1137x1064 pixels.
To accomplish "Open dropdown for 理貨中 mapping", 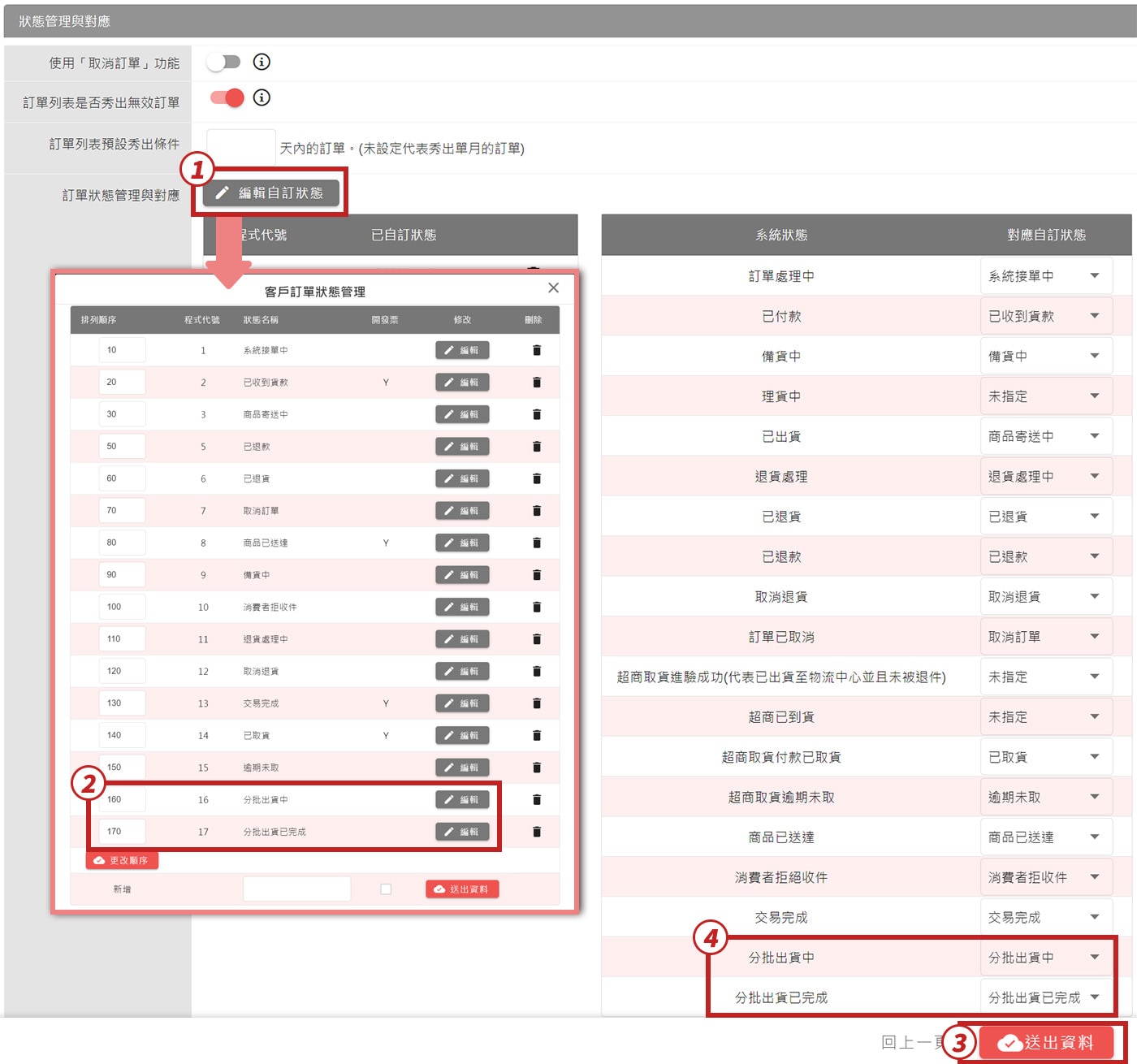I will click(1046, 396).
